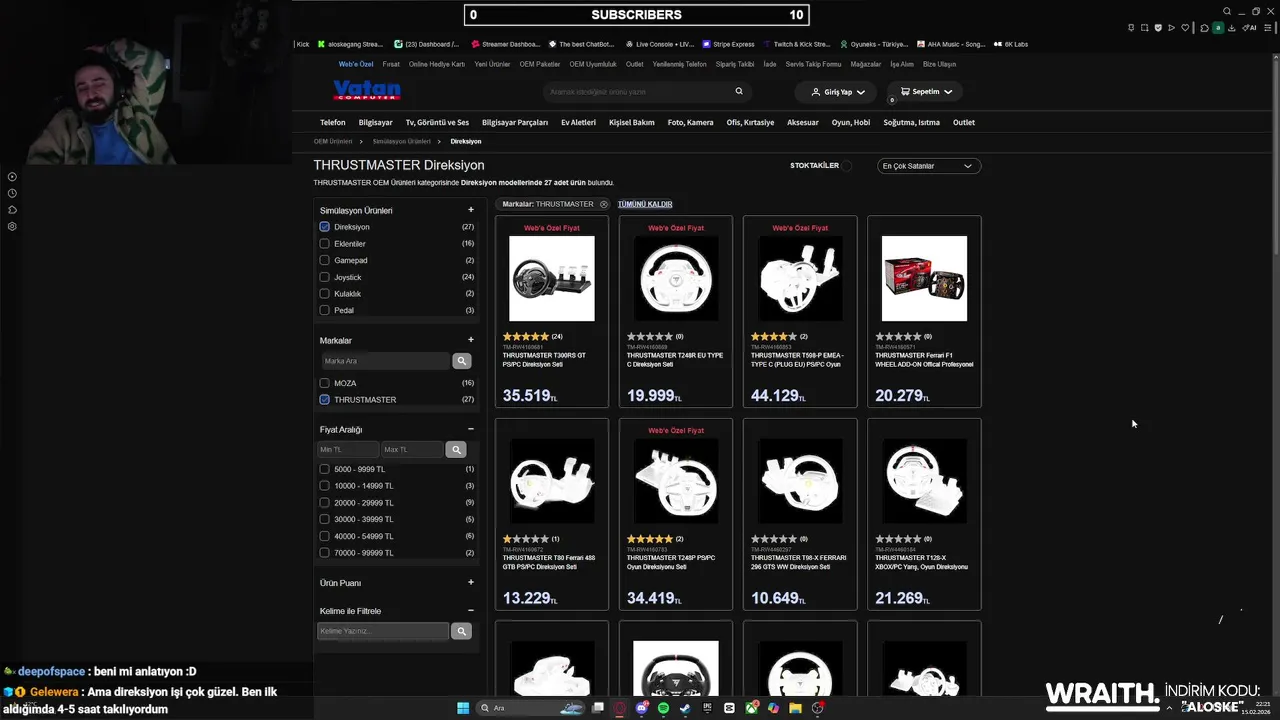Check the Kulaklık category checkbox
The image size is (1280, 720).
(x=324, y=294)
